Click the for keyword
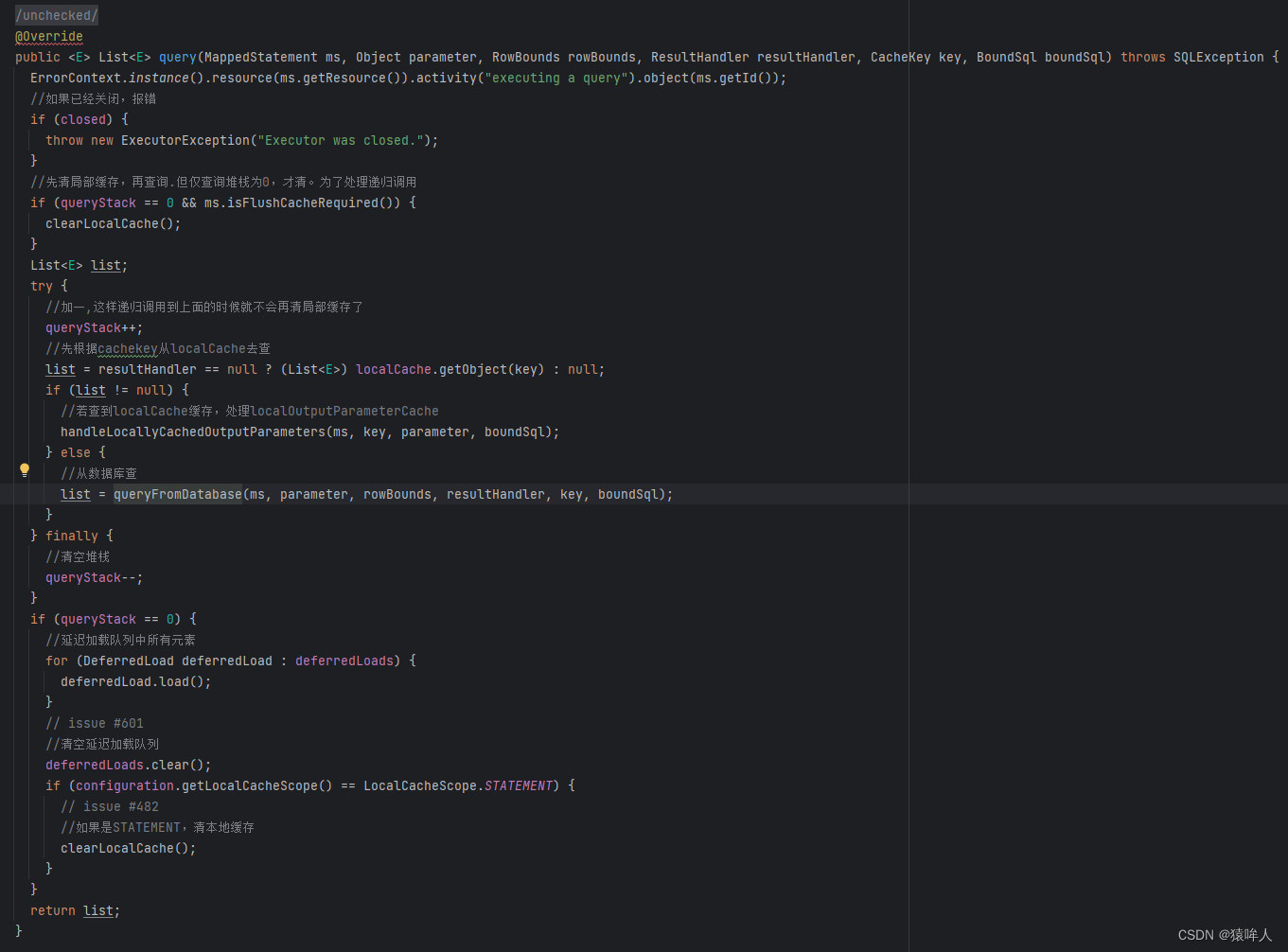The height and width of the screenshot is (952, 1288). [x=57, y=661]
